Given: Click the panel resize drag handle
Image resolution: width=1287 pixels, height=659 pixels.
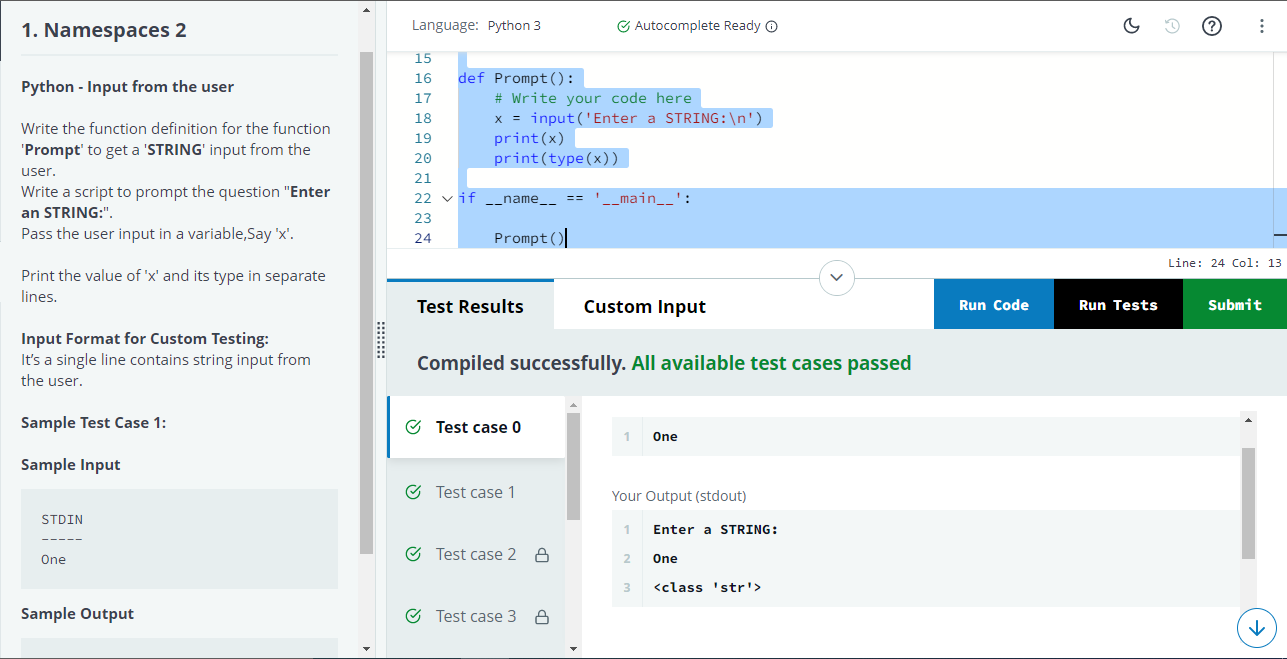Looking at the screenshot, I should 381,340.
